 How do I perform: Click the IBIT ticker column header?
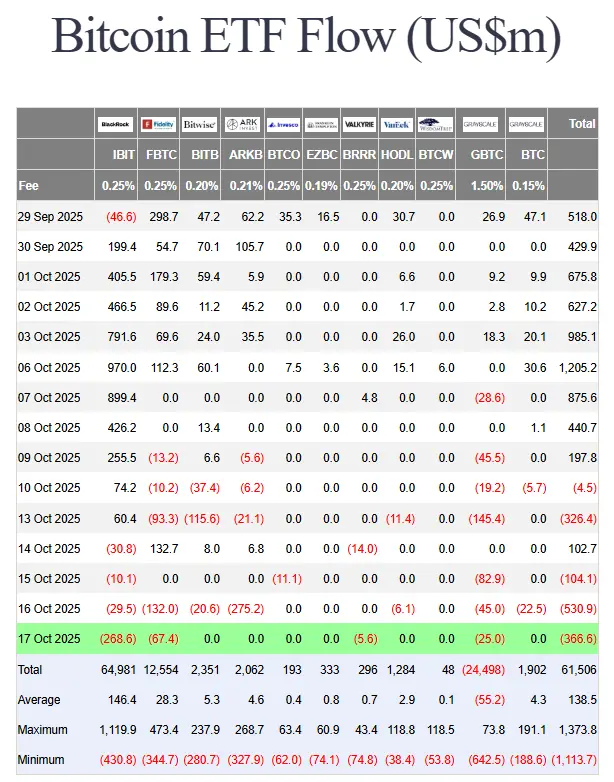pyautogui.click(x=122, y=156)
